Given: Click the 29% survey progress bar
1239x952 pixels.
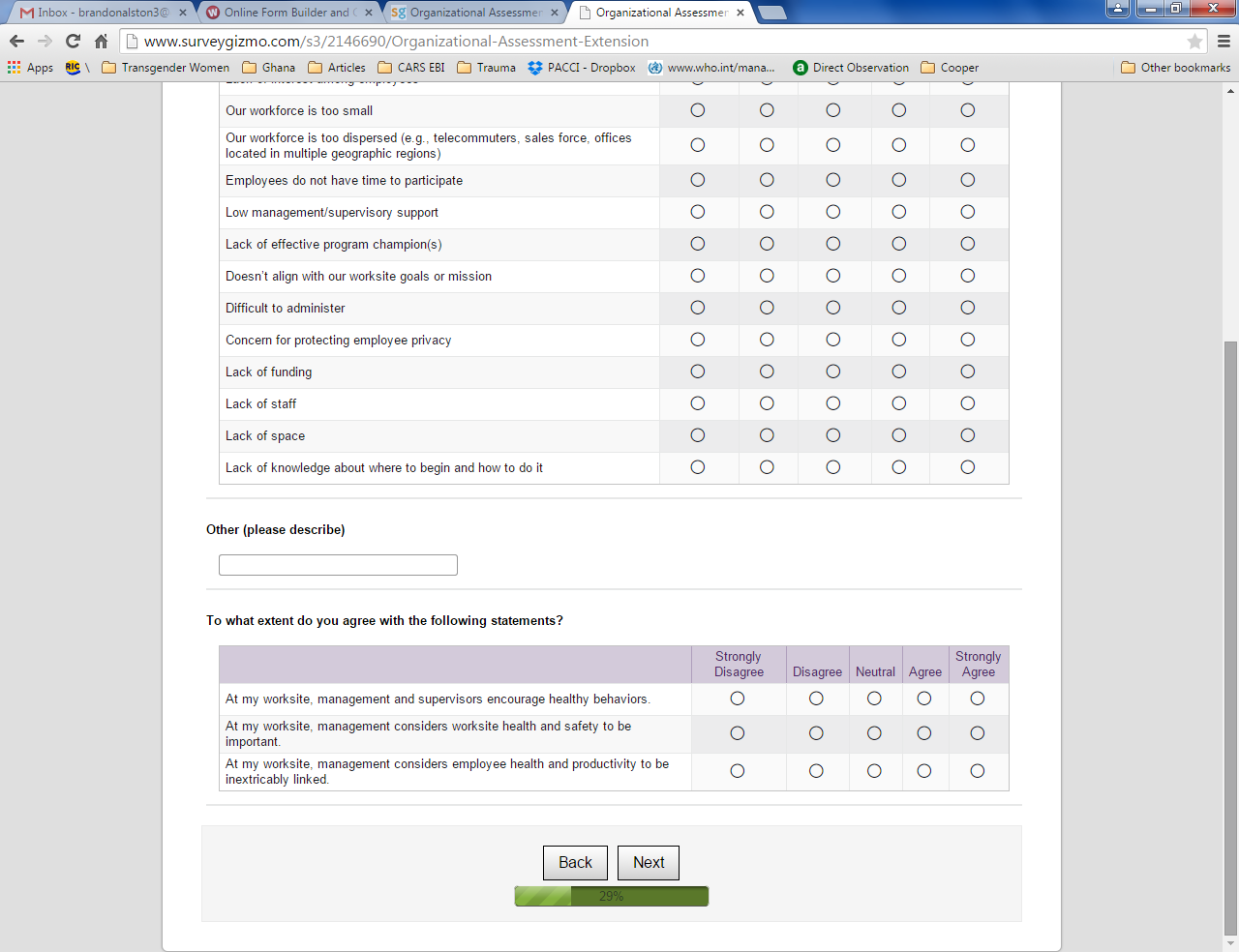Looking at the screenshot, I should (612, 896).
